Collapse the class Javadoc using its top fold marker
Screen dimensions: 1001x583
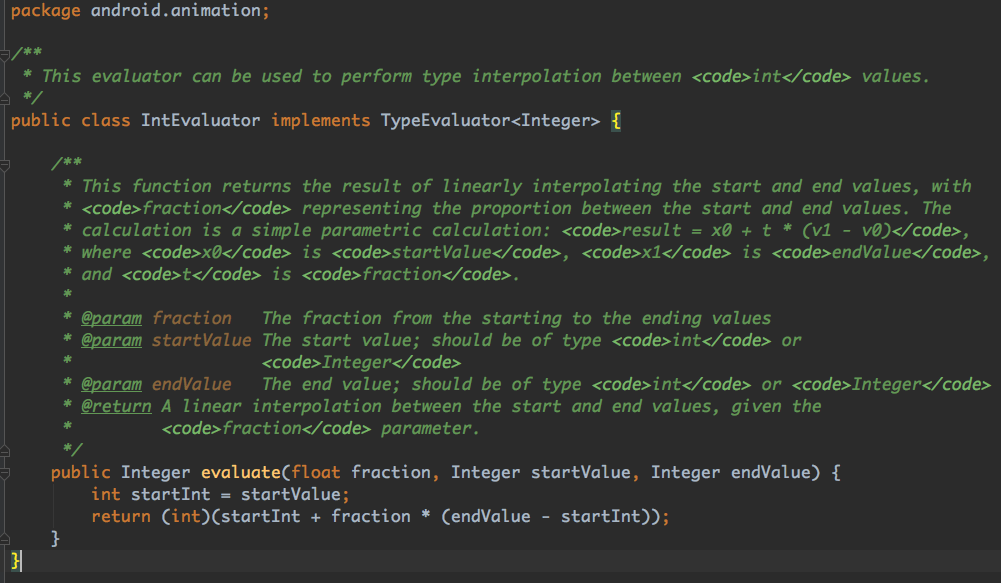(x=5, y=53)
